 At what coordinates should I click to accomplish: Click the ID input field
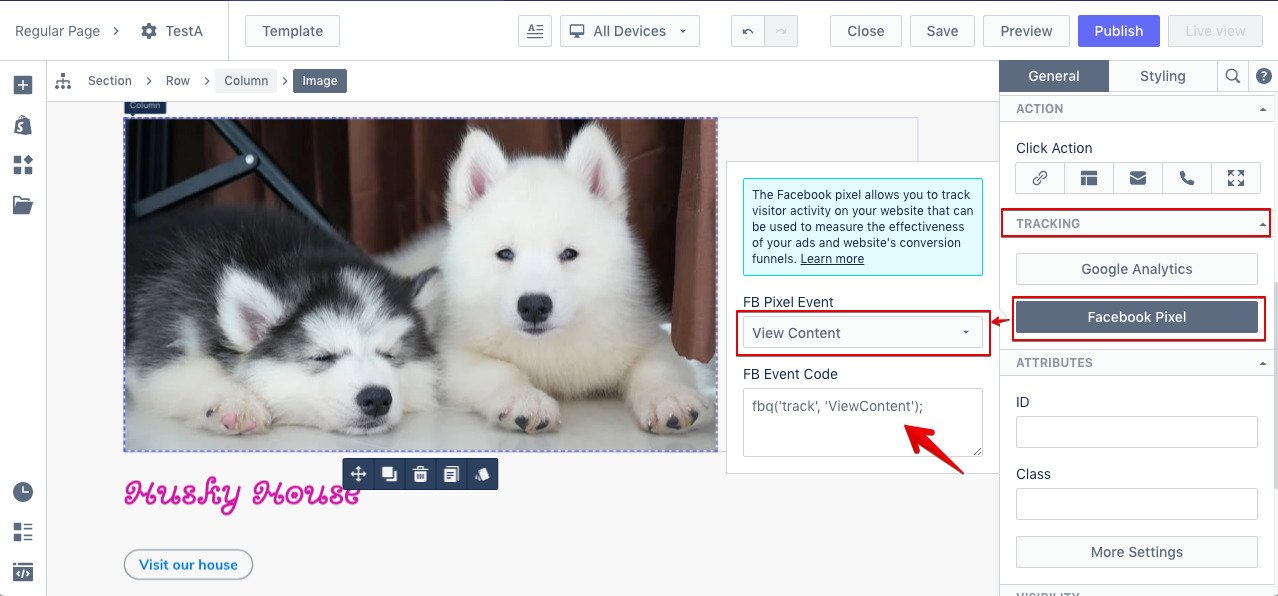coord(1137,432)
